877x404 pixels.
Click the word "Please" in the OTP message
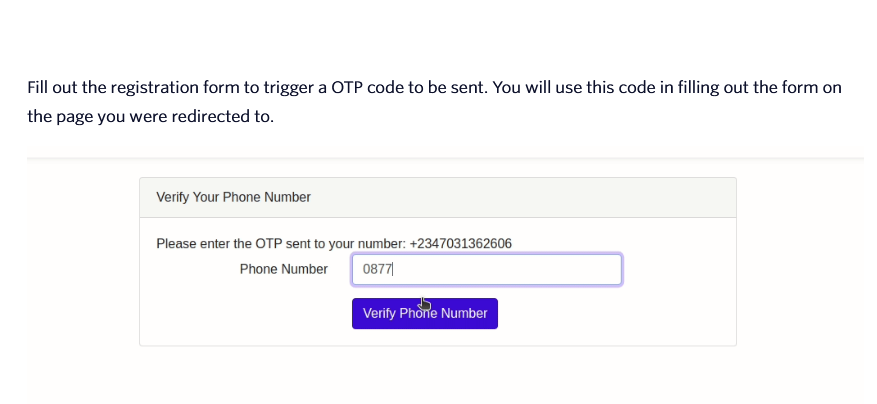click(178, 243)
